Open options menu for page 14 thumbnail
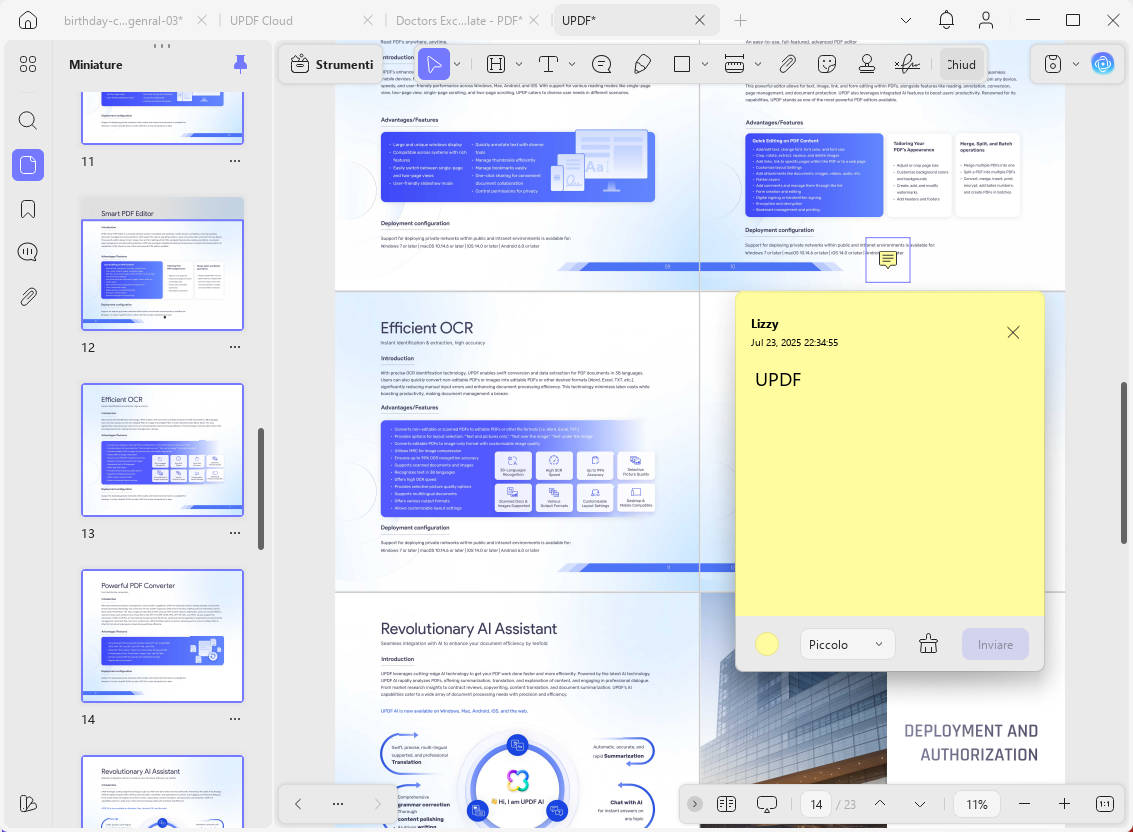Image resolution: width=1133 pixels, height=832 pixels. coord(235,719)
